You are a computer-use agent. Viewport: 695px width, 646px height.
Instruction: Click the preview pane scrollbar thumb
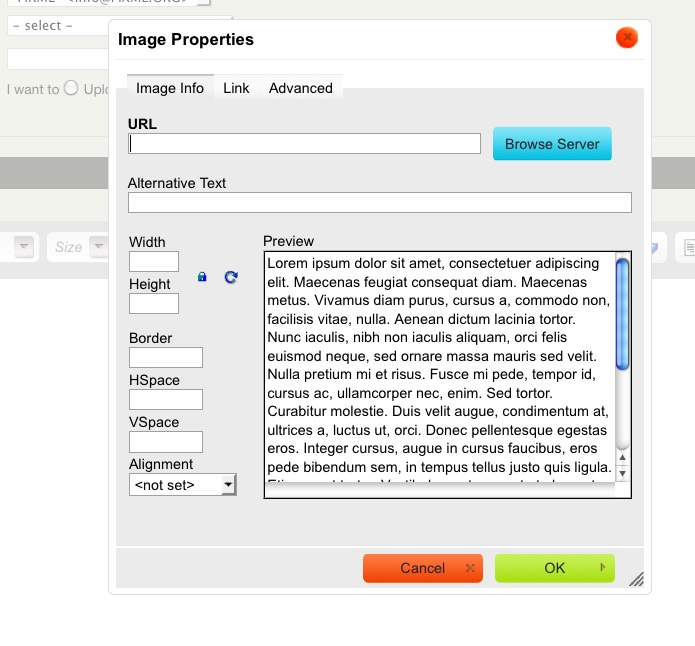coord(622,314)
